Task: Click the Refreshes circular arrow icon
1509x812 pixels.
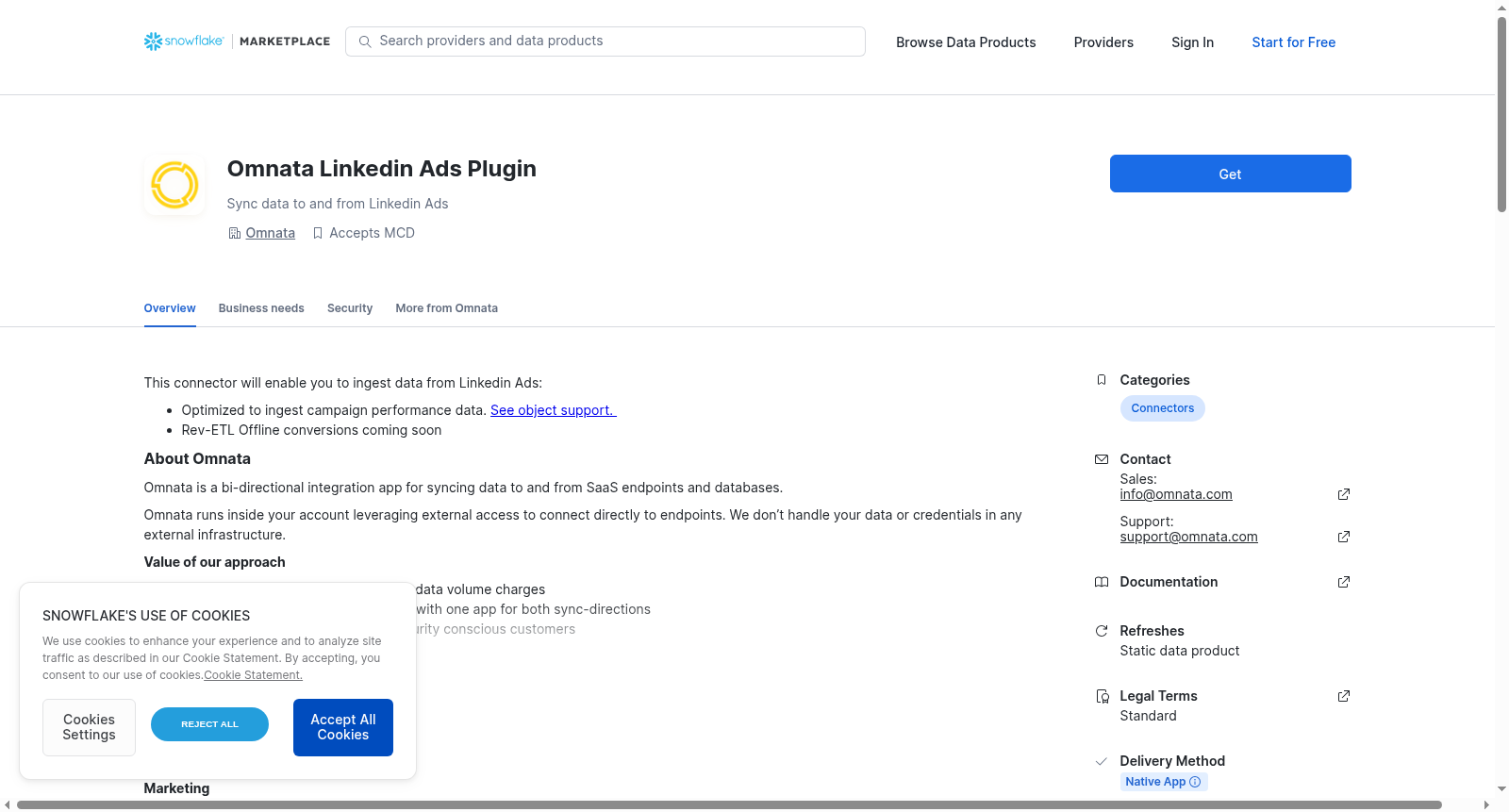Action: click(1102, 631)
